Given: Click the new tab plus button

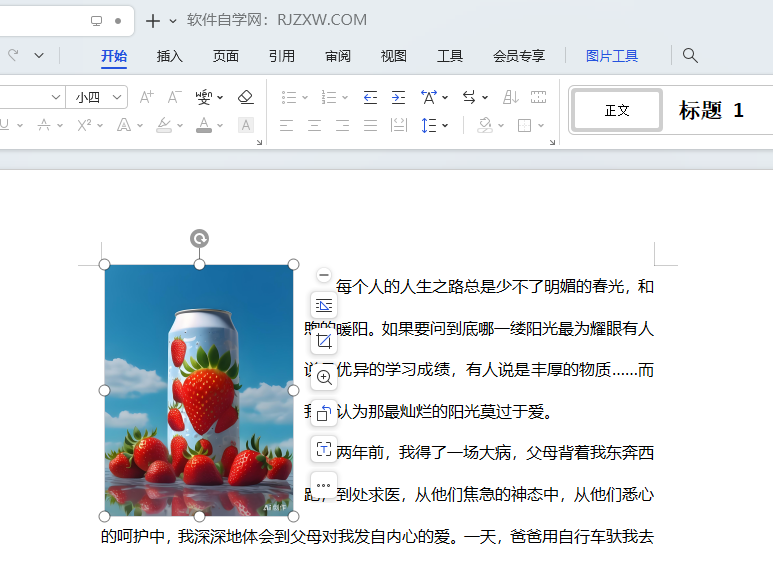Looking at the screenshot, I should pos(153,21).
